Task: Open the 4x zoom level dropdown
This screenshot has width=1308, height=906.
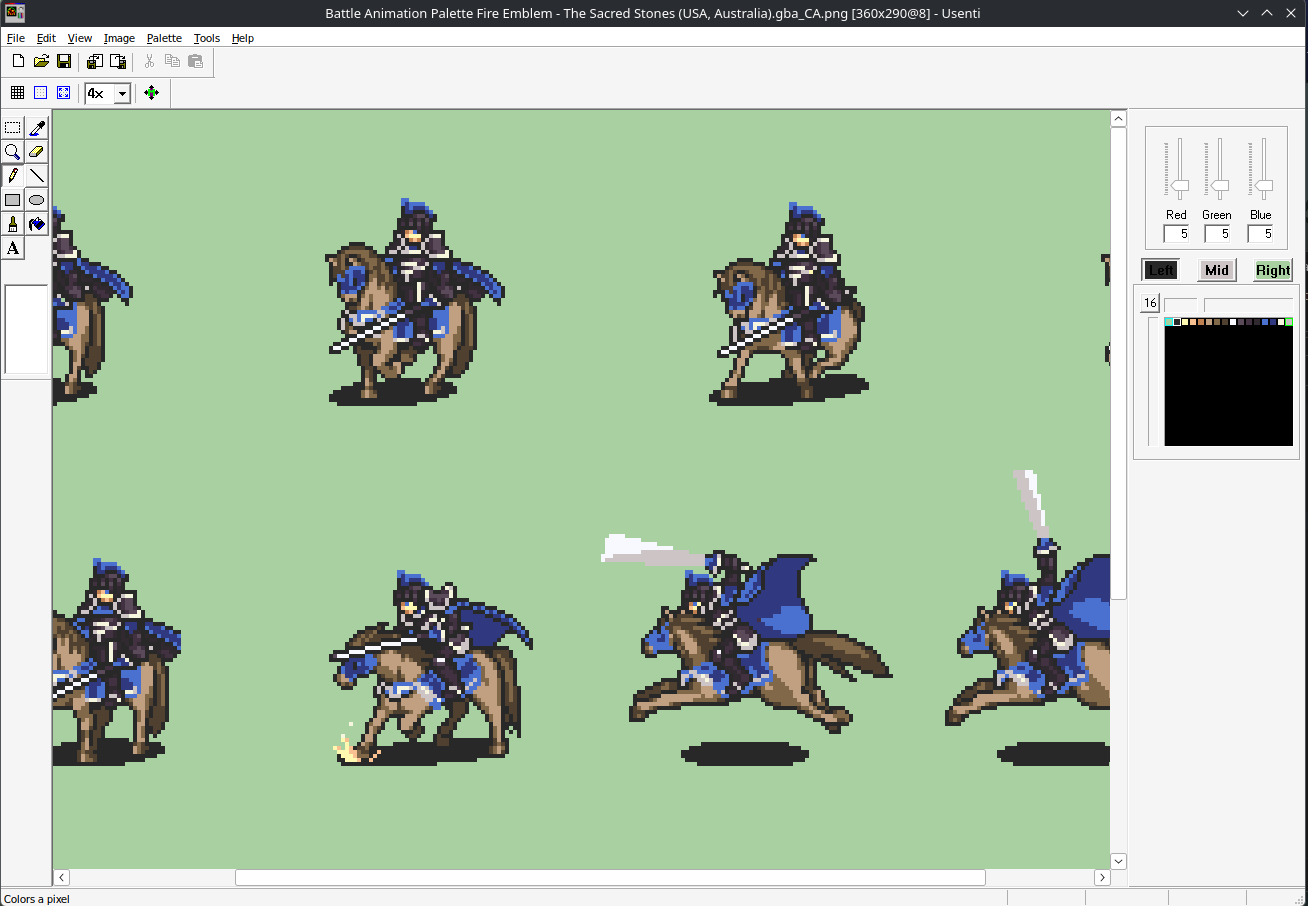Action: (122, 93)
